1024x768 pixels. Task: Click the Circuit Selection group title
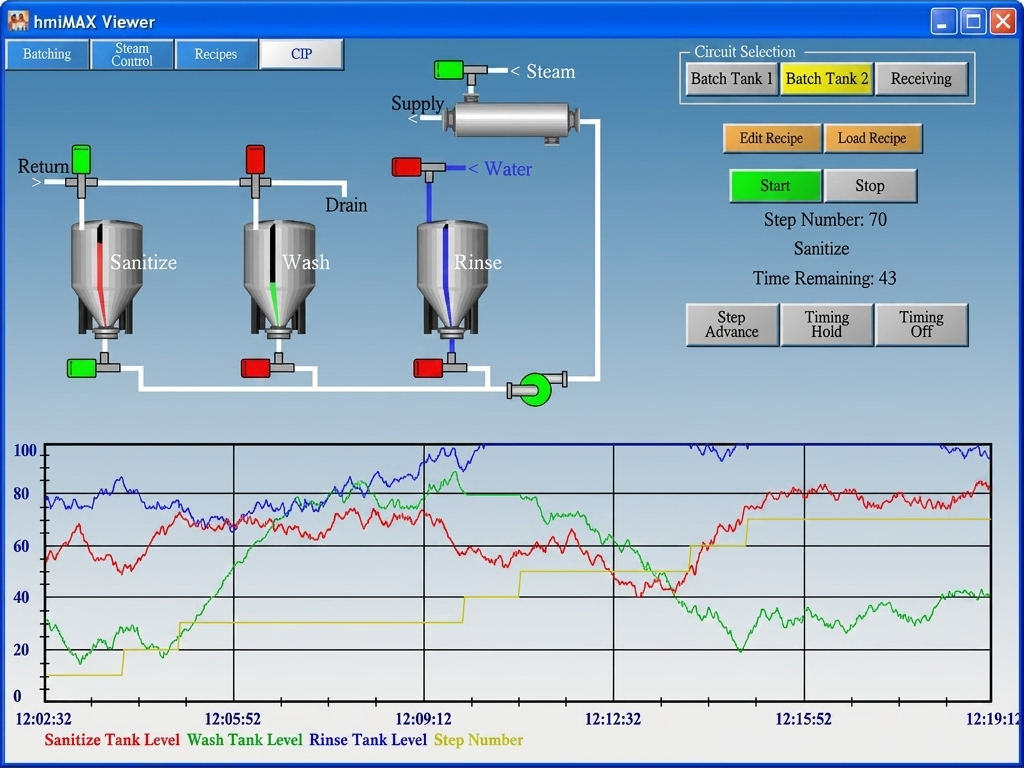[x=745, y=52]
